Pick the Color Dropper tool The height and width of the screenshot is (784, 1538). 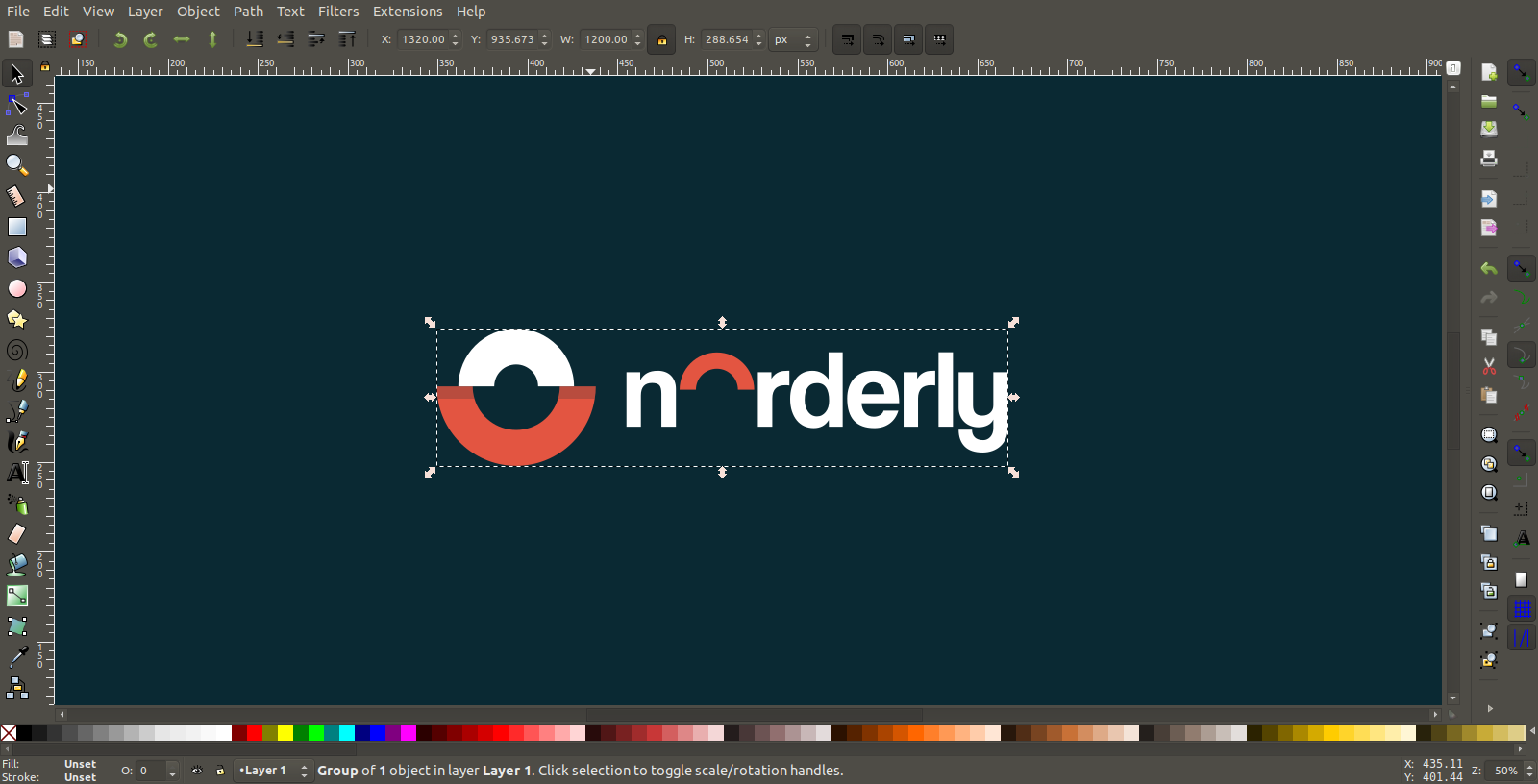[17, 657]
